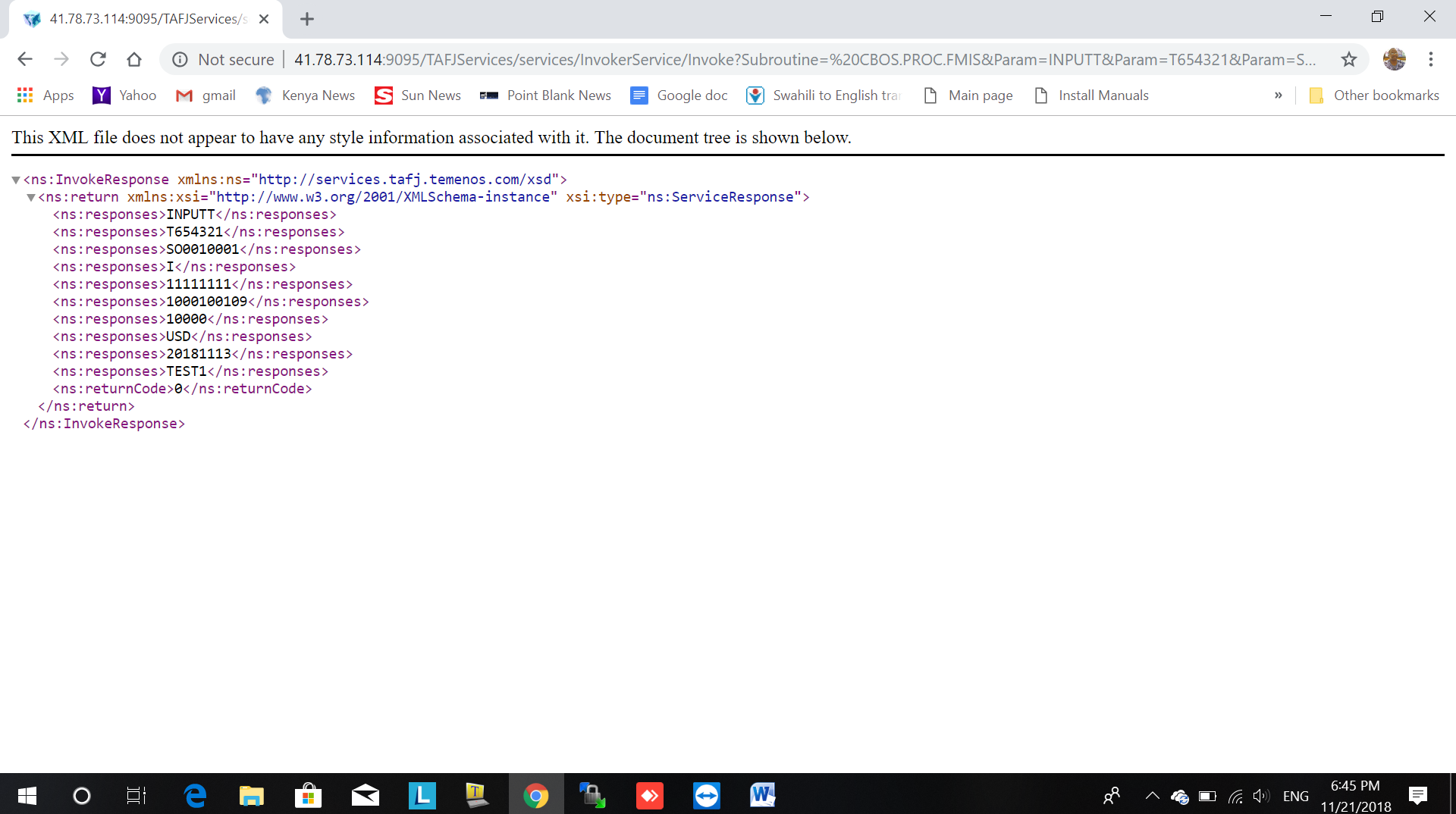Collapse the ns:InvokeResponse XML node
The image size is (1456, 814).
click(x=15, y=180)
